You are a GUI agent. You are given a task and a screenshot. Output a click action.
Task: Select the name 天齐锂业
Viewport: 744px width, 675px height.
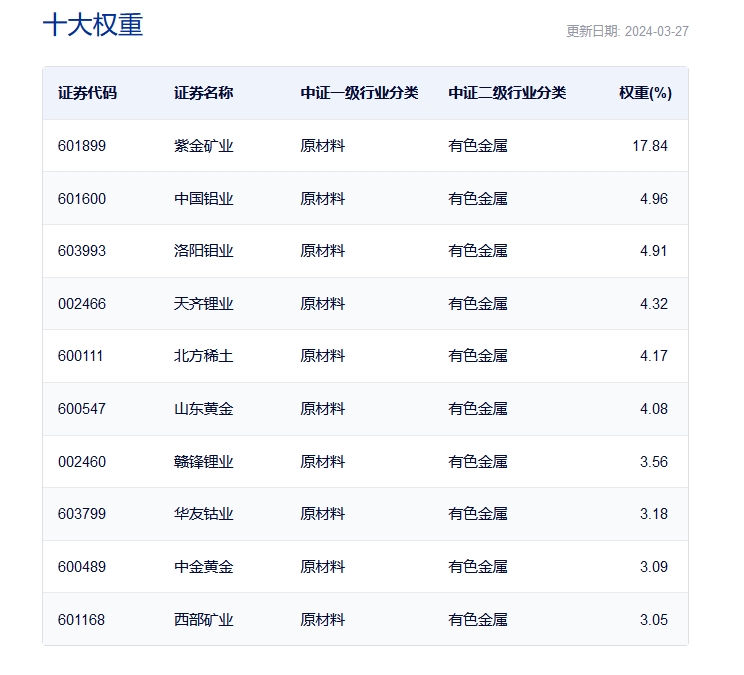tap(204, 304)
